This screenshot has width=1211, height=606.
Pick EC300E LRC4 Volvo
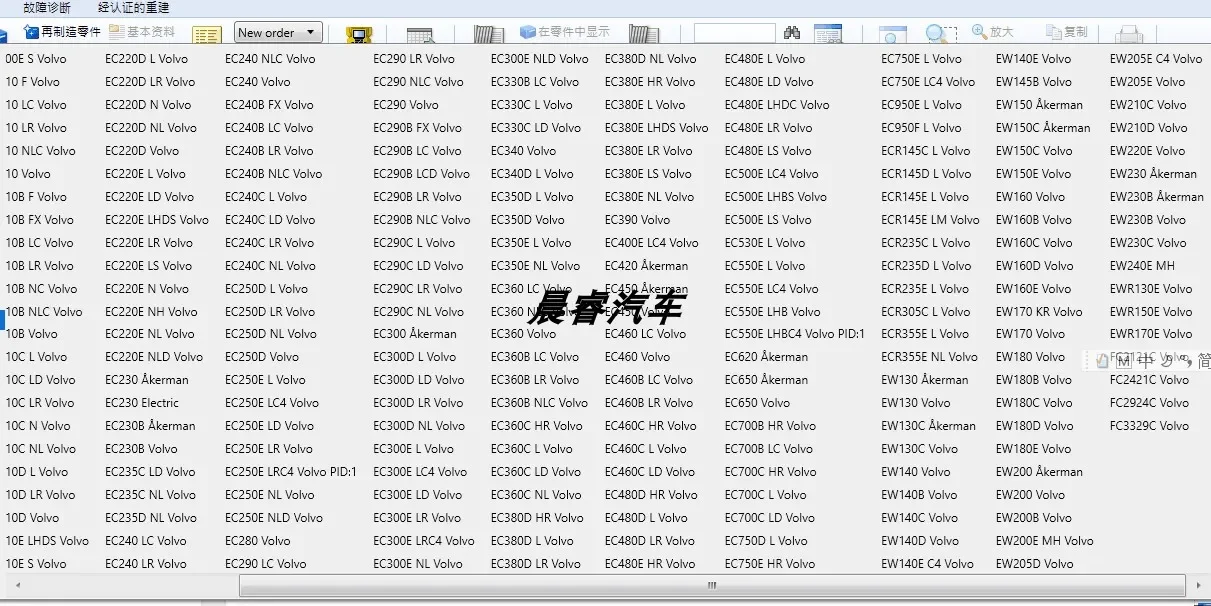[x=424, y=541]
